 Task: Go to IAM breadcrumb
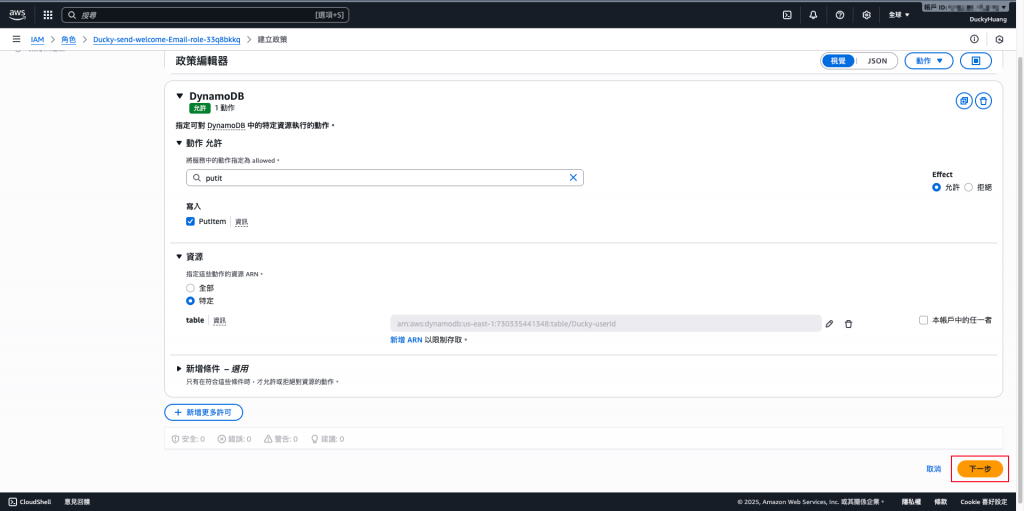(x=37, y=40)
